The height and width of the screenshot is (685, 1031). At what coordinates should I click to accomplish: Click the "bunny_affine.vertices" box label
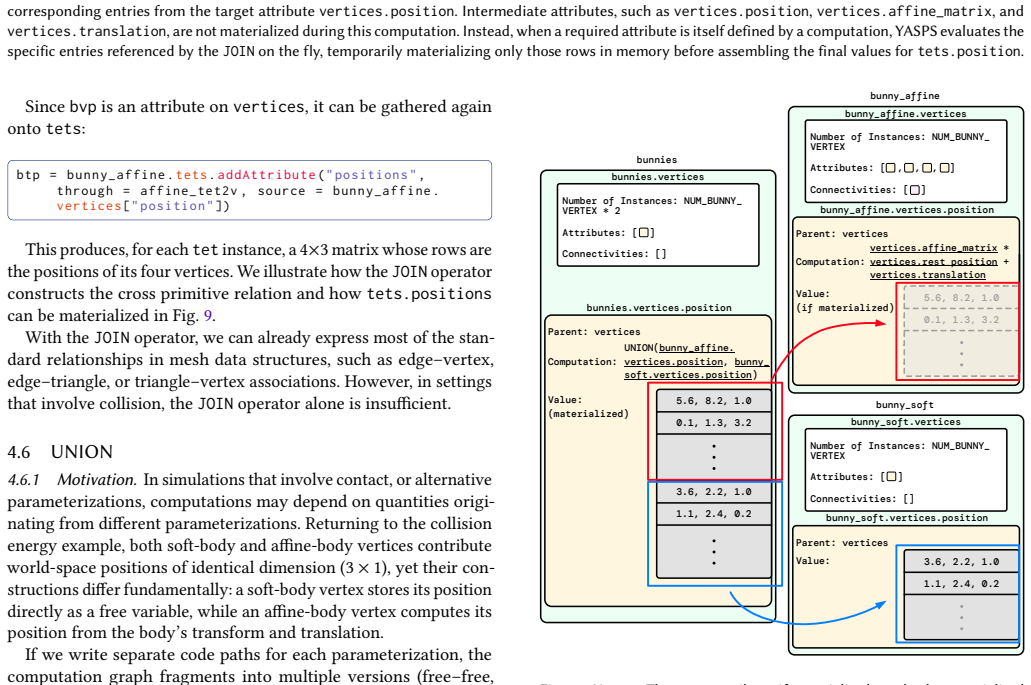[905, 114]
